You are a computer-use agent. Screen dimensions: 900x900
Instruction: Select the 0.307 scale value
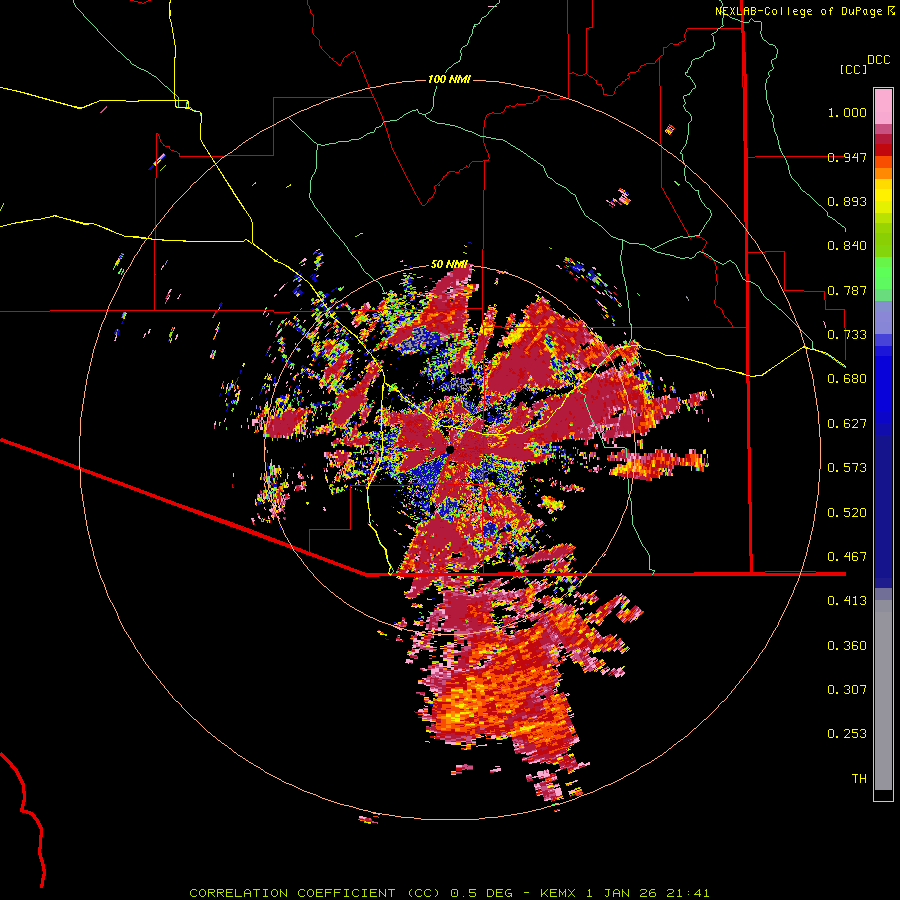tap(847, 690)
